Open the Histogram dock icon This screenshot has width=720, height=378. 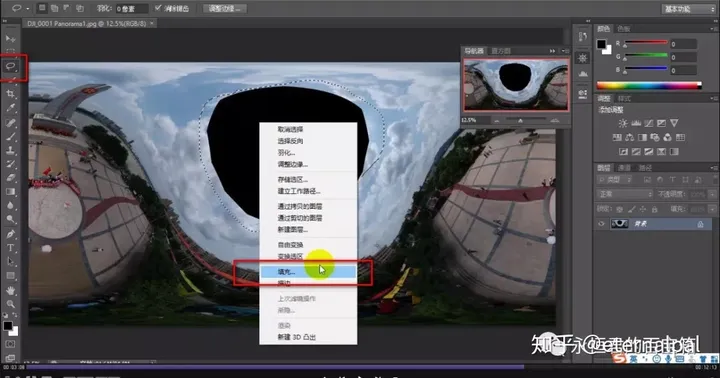pyautogui.click(x=583, y=74)
